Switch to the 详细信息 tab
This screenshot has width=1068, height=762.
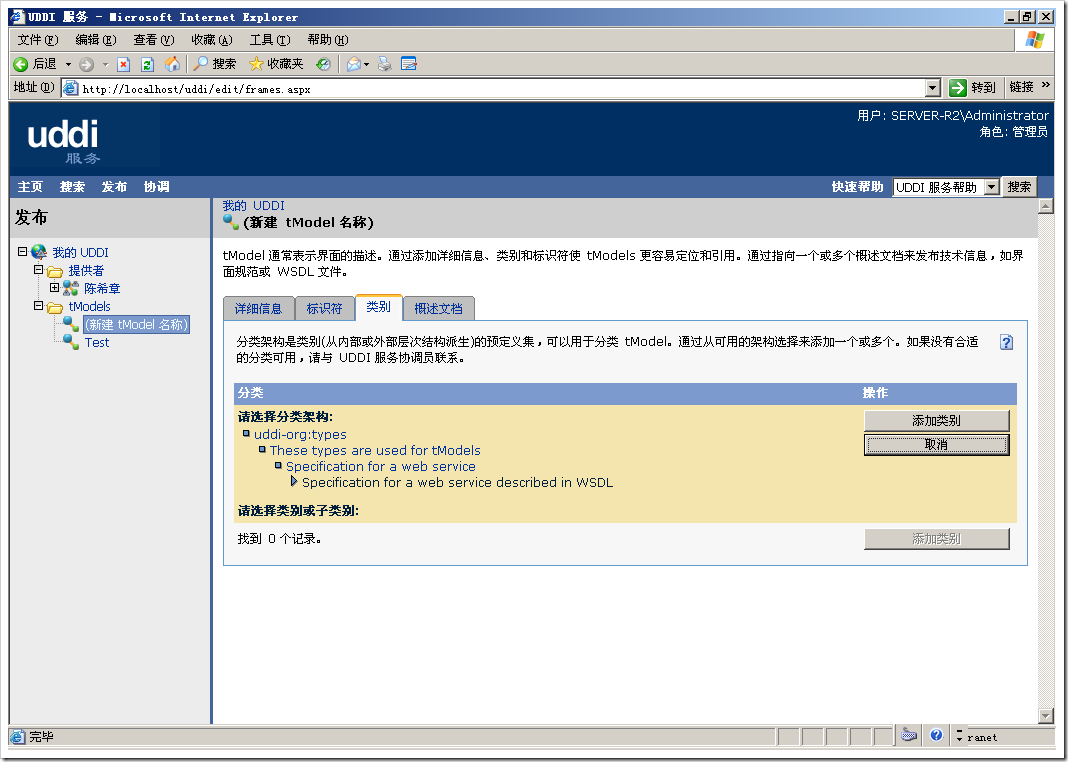coord(258,308)
